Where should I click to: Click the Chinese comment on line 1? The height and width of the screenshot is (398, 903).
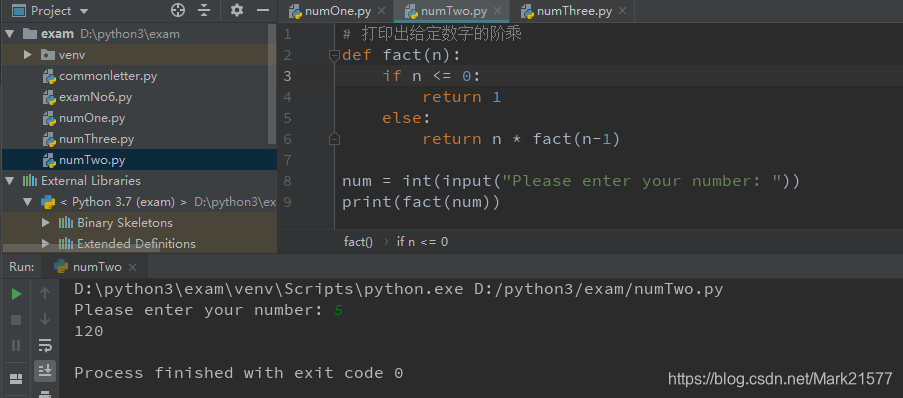(x=432, y=35)
